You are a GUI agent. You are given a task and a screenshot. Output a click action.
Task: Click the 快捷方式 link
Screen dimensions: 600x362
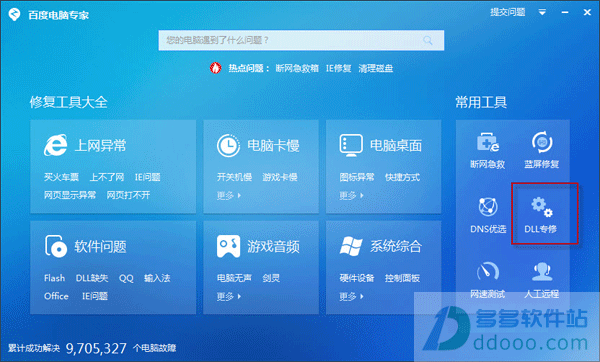point(402,177)
